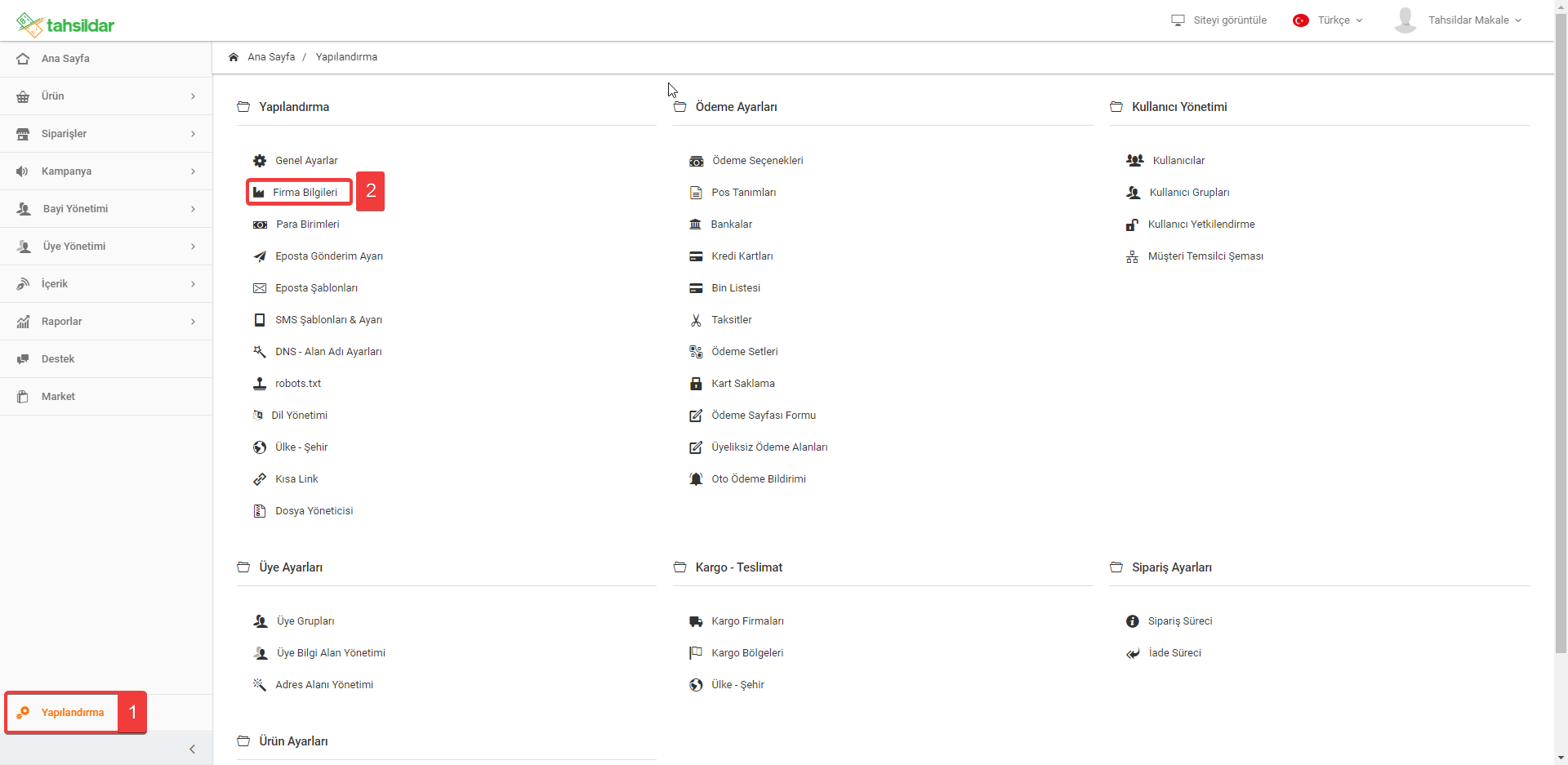1568x765 pixels.
Task: Expand the Üye Yönetimi sidebar menu
Action: 106,247
